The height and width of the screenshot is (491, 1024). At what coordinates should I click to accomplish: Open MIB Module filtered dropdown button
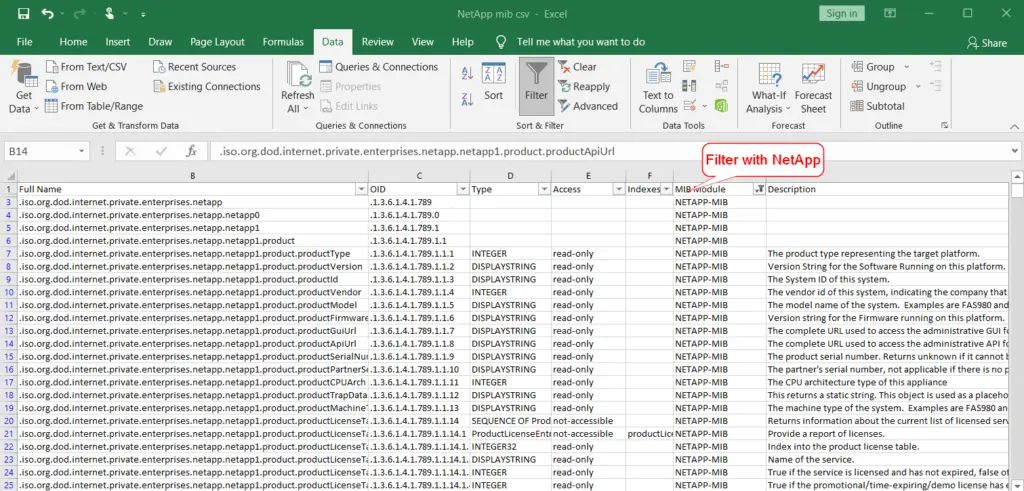pos(759,189)
